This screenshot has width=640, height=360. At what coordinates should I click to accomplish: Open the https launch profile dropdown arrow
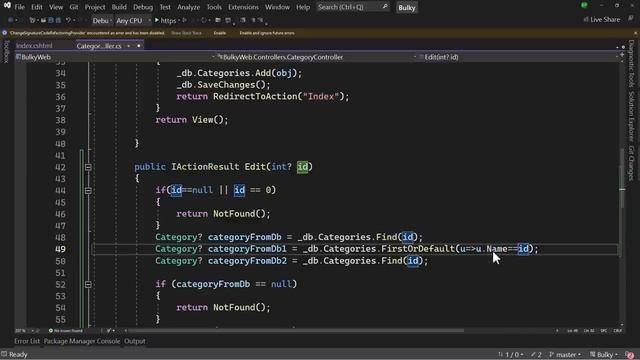pos(179,20)
